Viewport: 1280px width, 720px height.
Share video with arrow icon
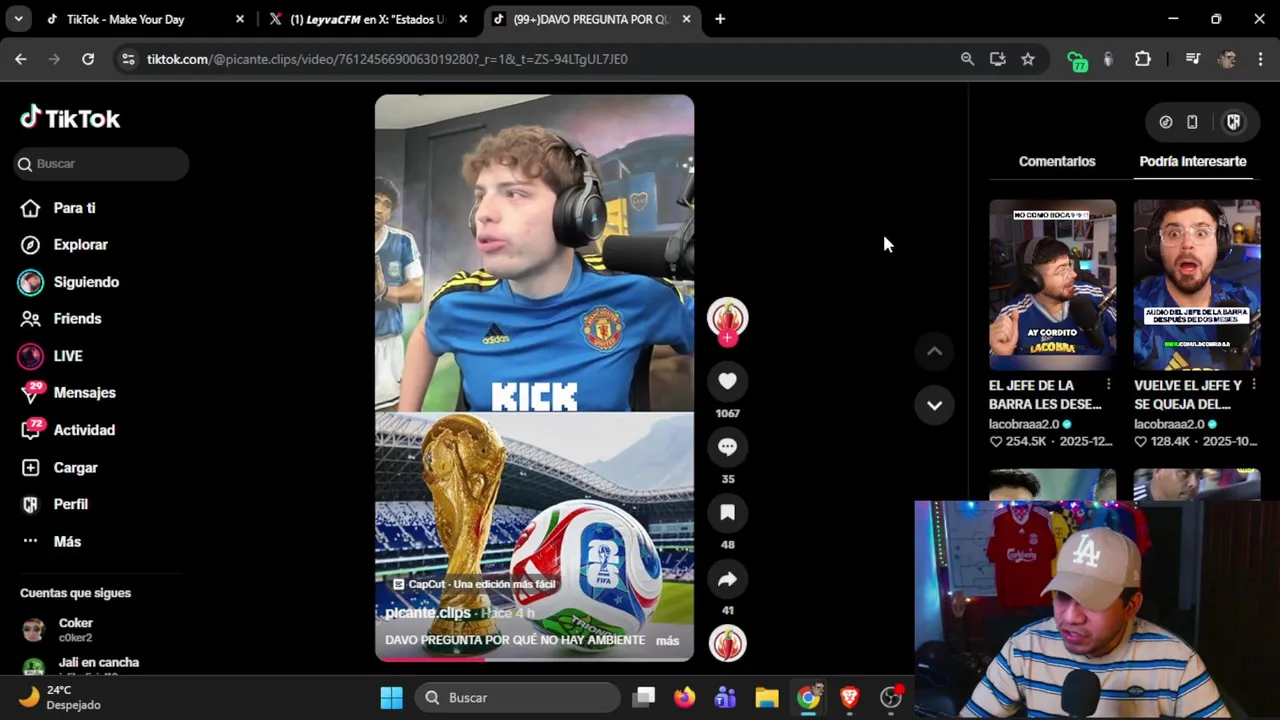point(727,579)
